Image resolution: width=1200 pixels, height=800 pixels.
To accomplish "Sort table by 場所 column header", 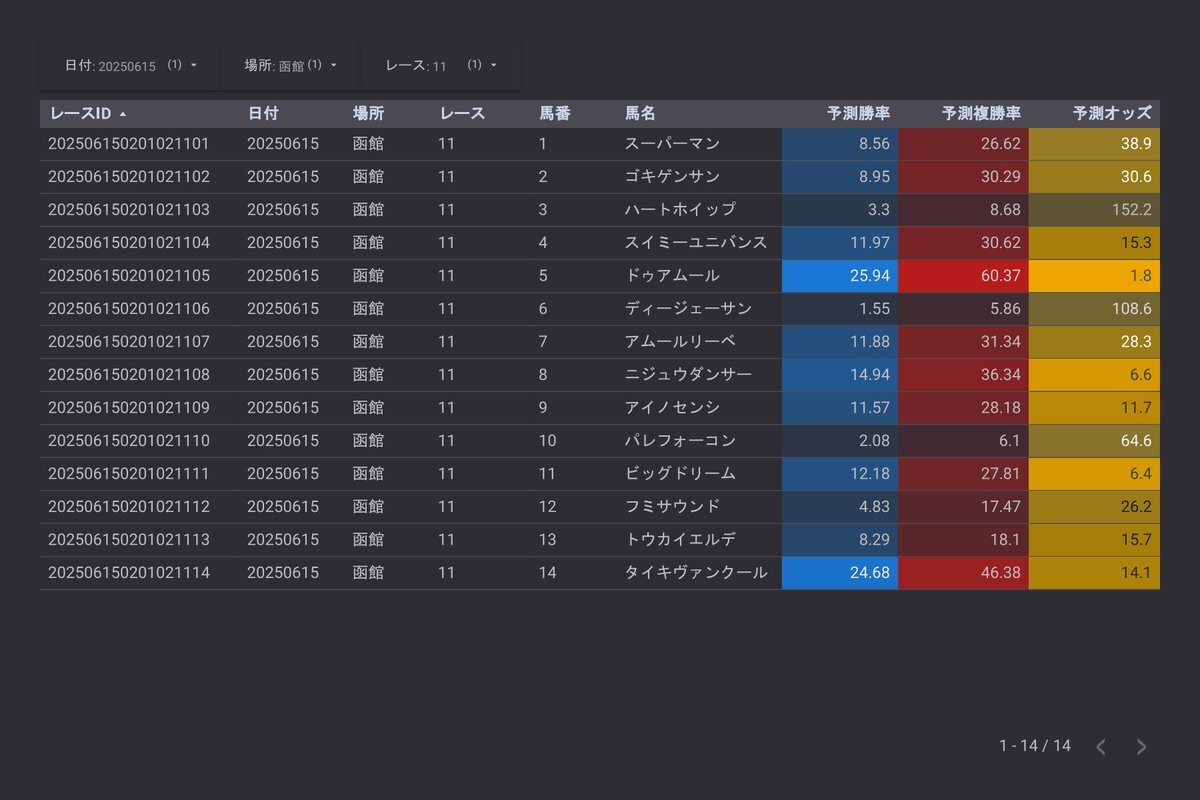I will [368, 114].
